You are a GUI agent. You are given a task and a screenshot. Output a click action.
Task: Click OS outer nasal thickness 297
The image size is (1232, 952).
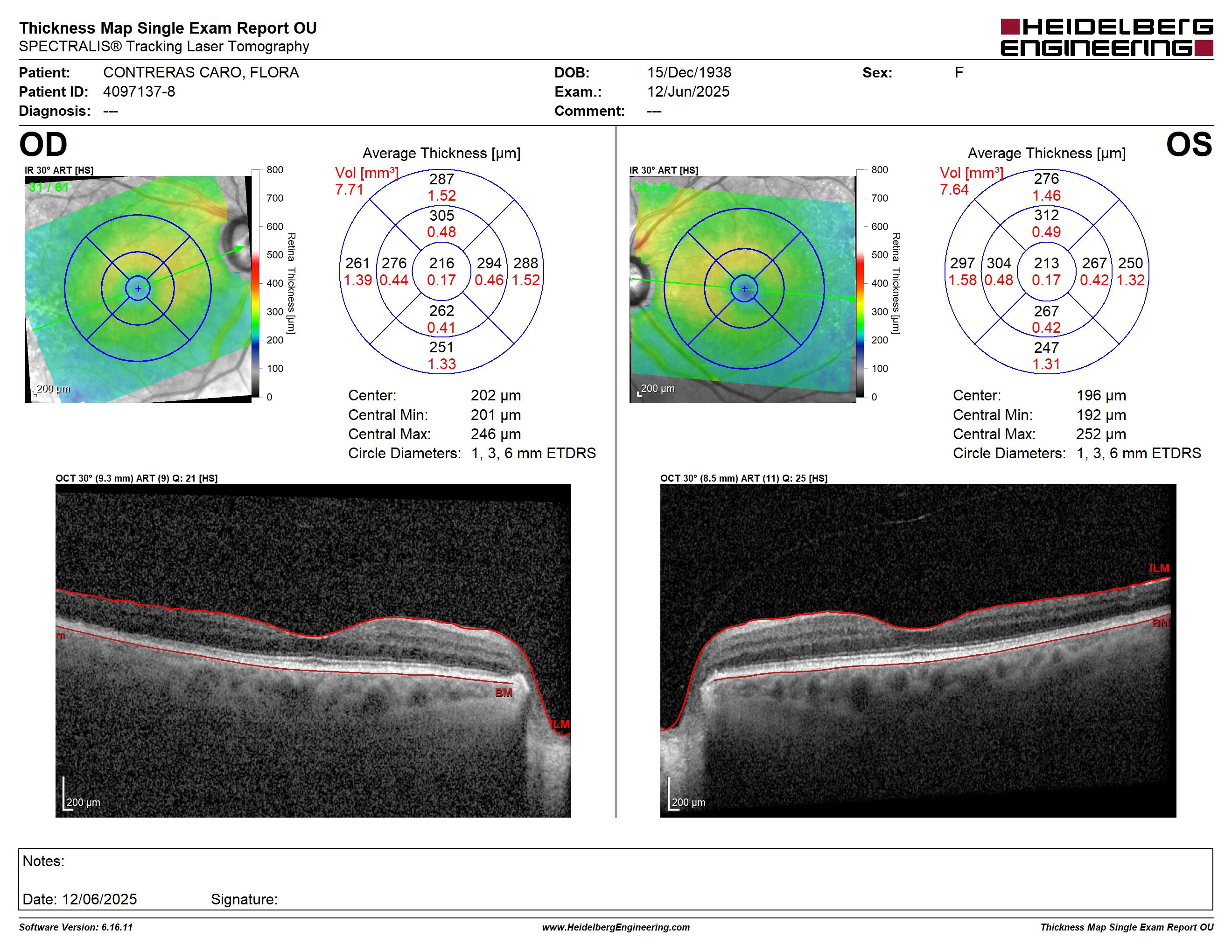coord(962,263)
